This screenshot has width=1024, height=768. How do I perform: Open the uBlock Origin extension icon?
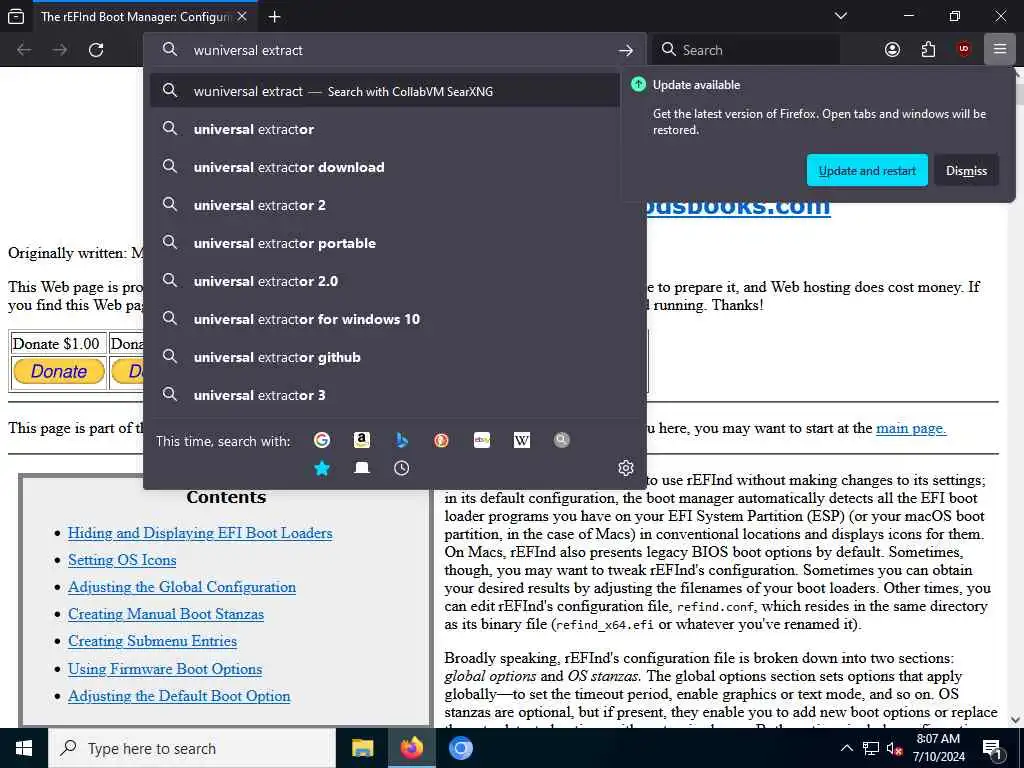pyautogui.click(x=964, y=50)
